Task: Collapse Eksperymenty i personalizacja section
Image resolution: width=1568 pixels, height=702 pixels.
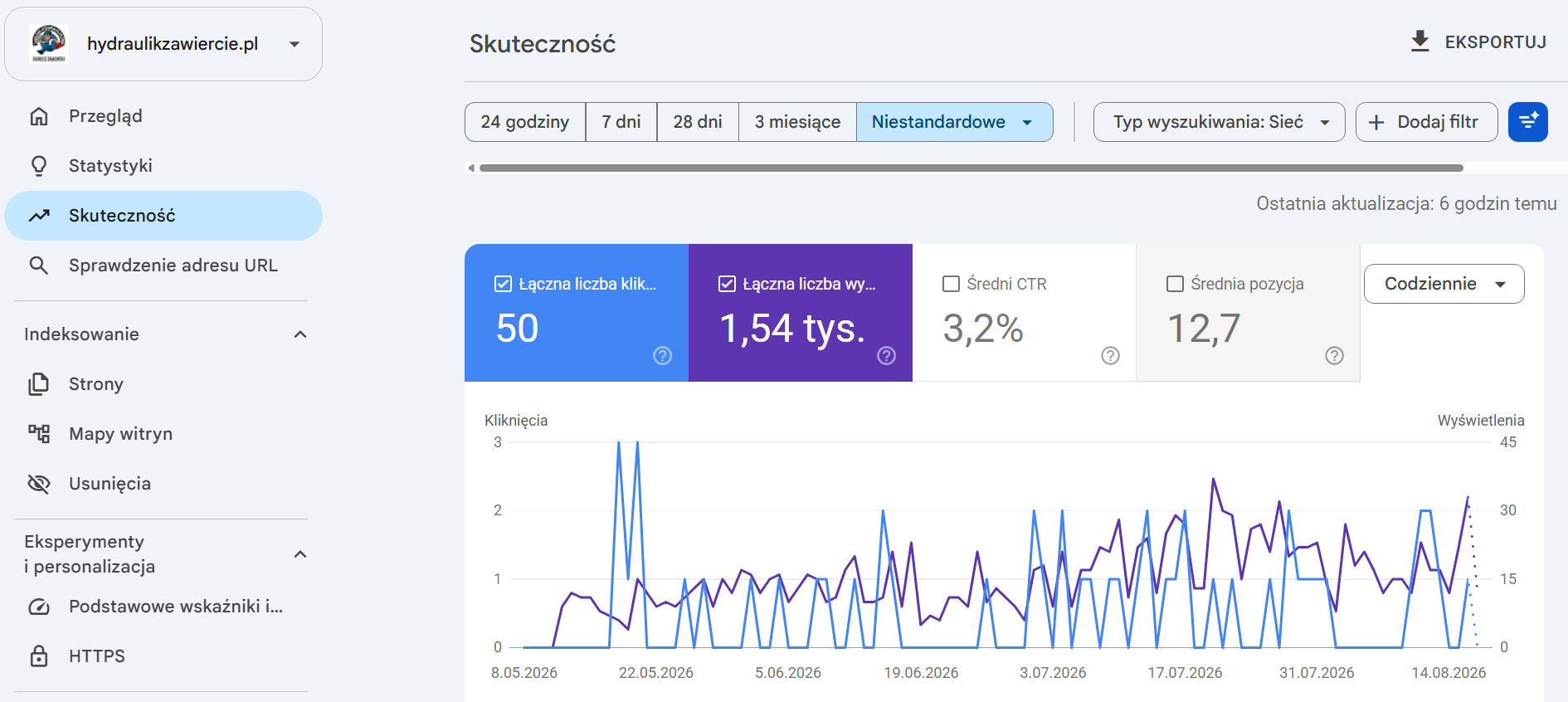Action: click(300, 554)
